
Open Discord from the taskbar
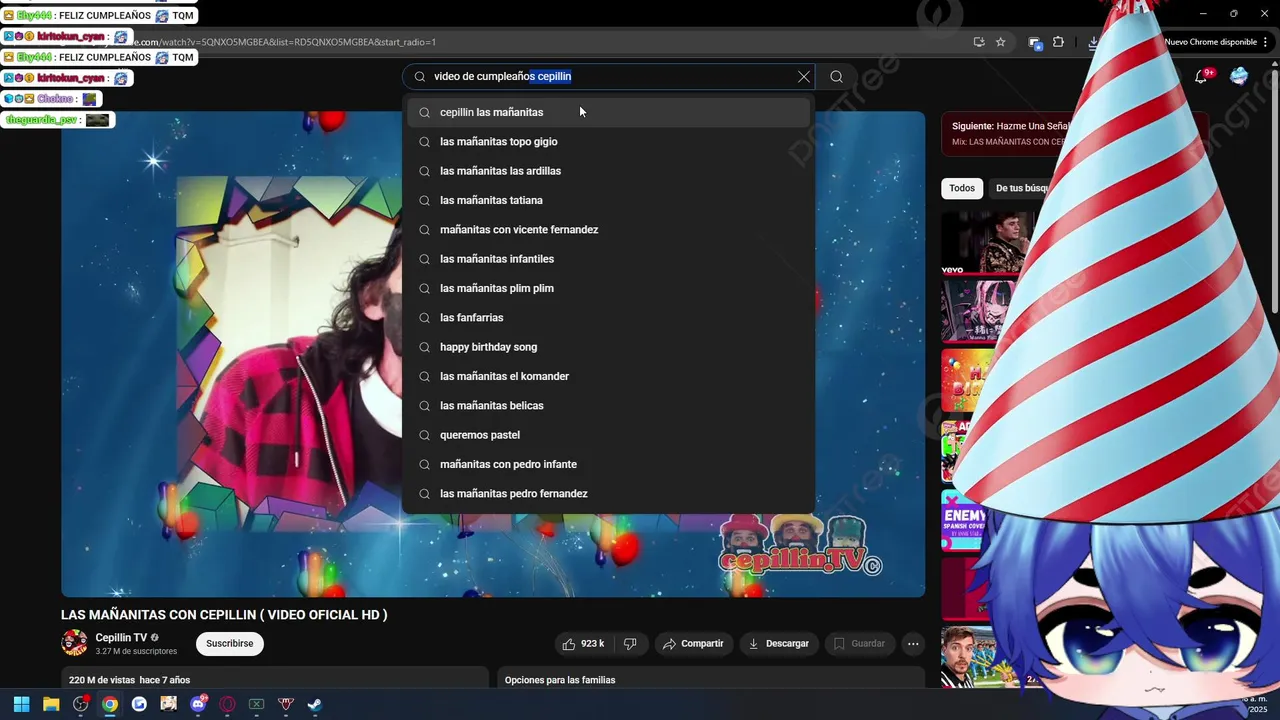(x=198, y=704)
